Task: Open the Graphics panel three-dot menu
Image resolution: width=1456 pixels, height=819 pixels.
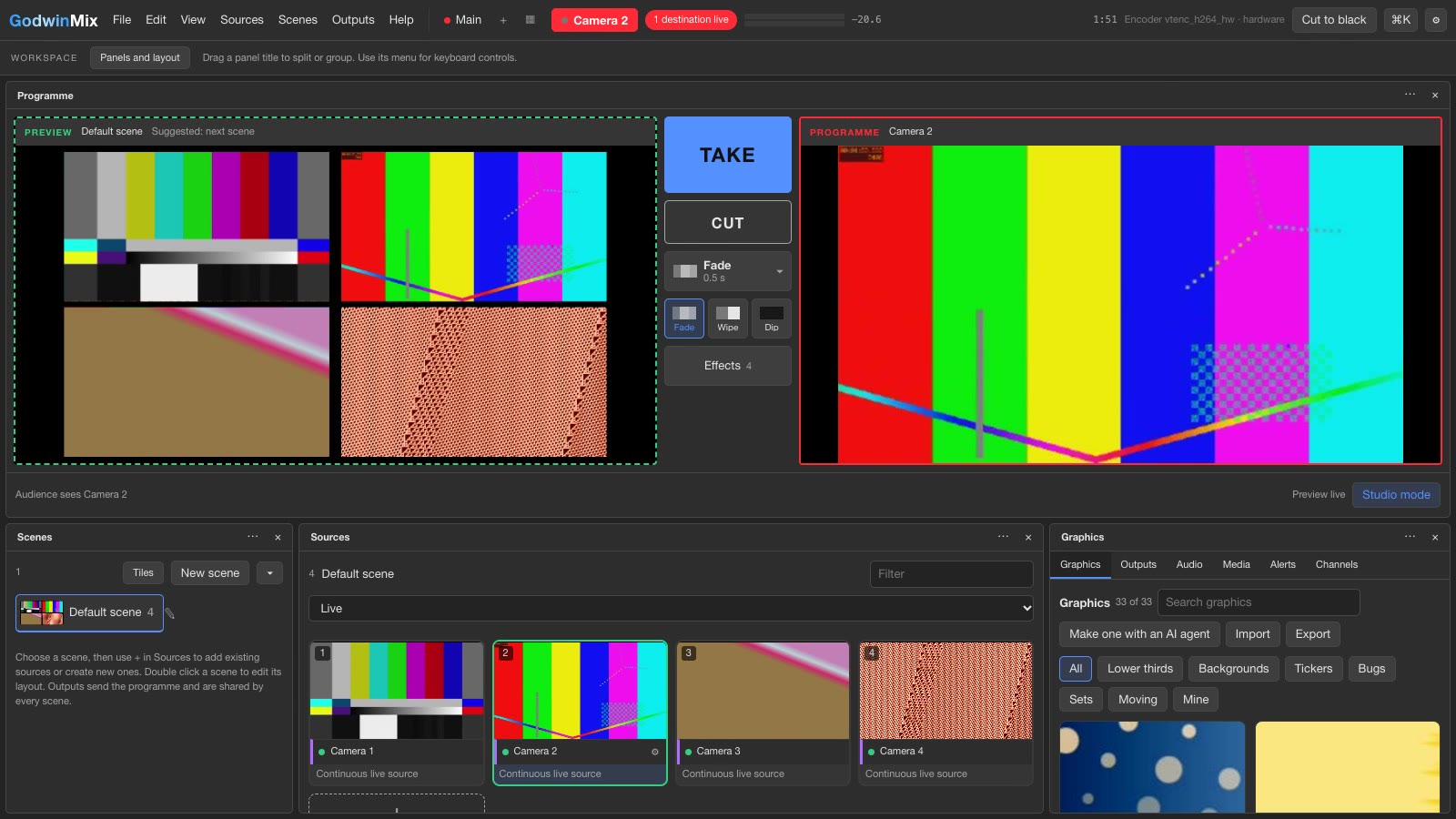Action: [x=1410, y=537]
